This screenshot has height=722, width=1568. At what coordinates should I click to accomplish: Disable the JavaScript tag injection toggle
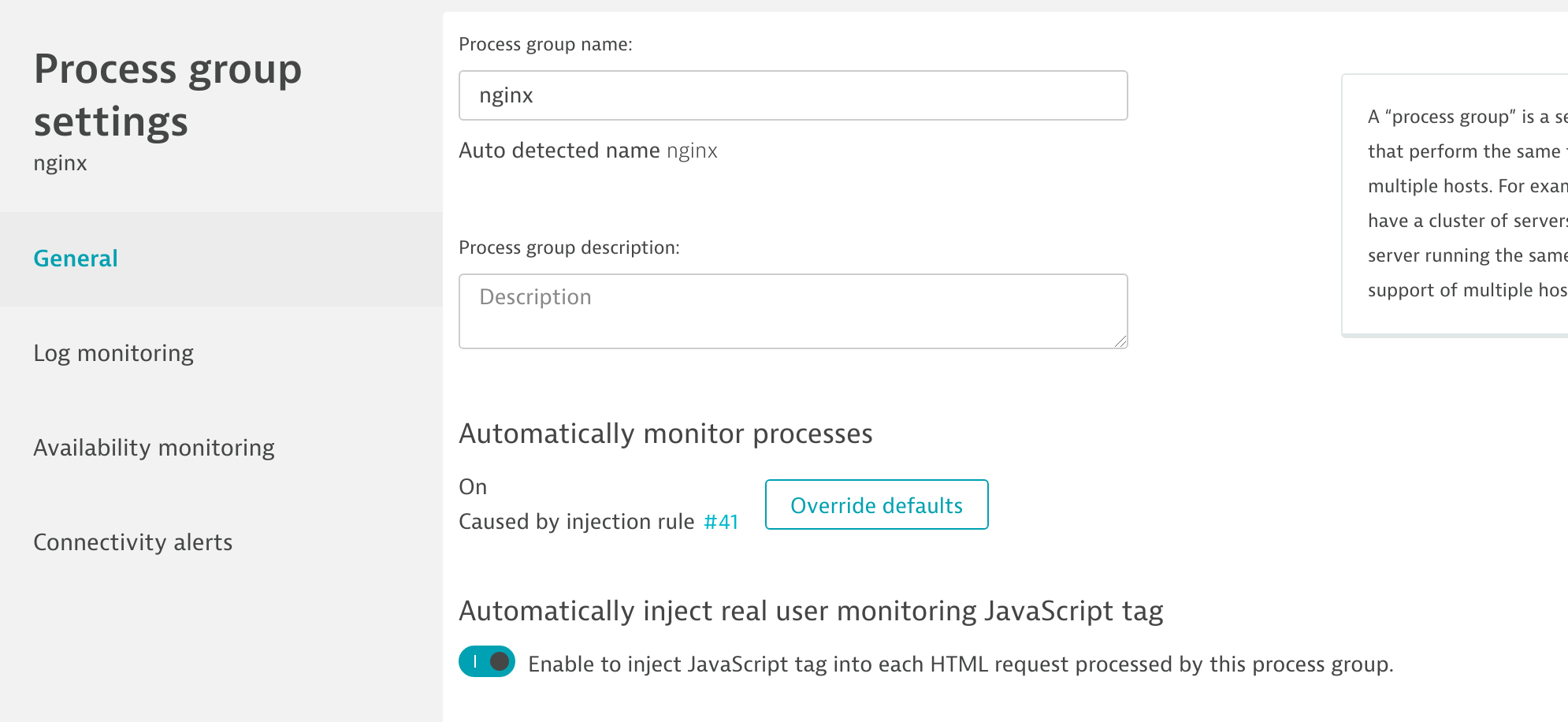coord(487,662)
